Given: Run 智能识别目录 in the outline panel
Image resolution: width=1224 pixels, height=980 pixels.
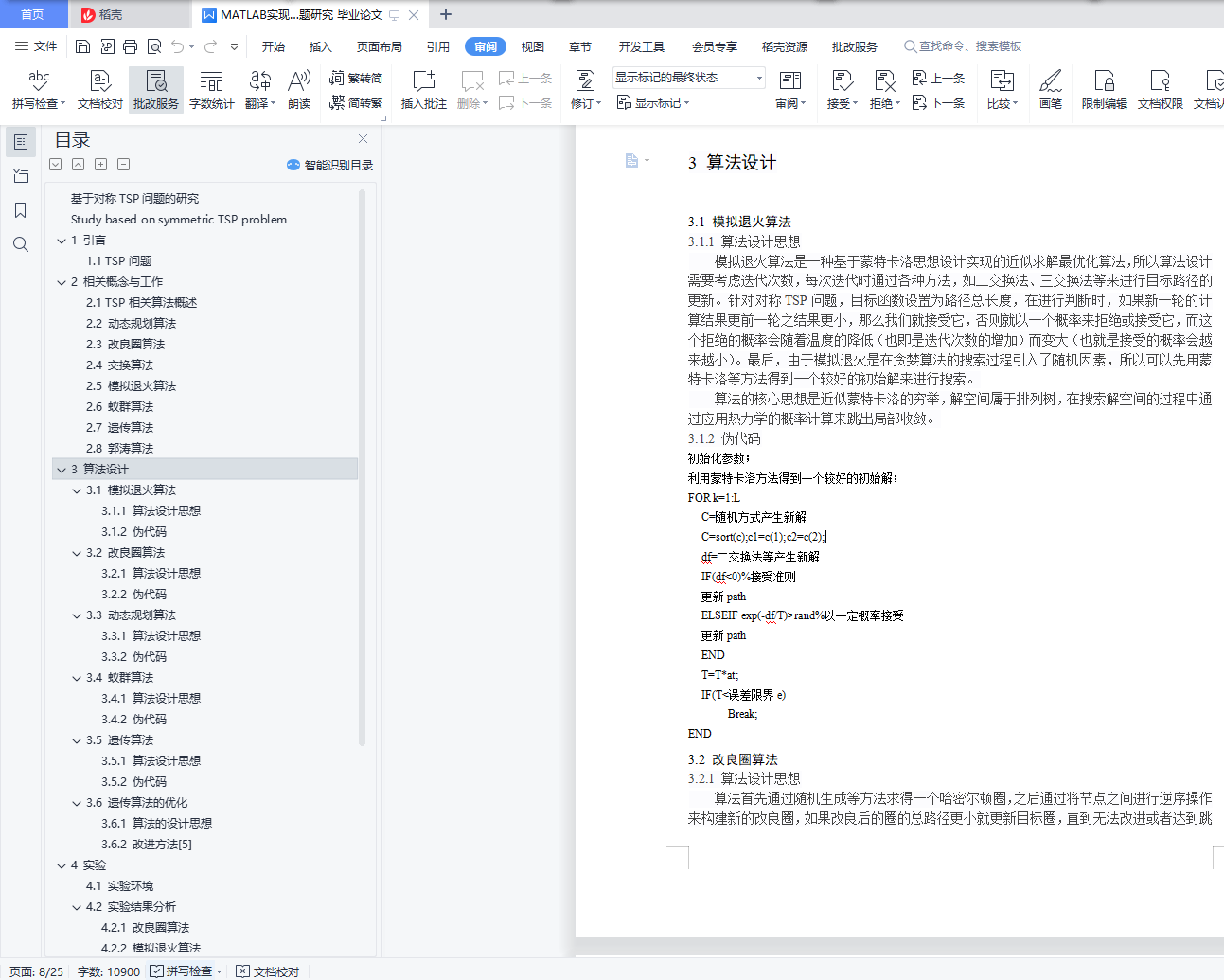Looking at the screenshot, I should tap(329, 165).
